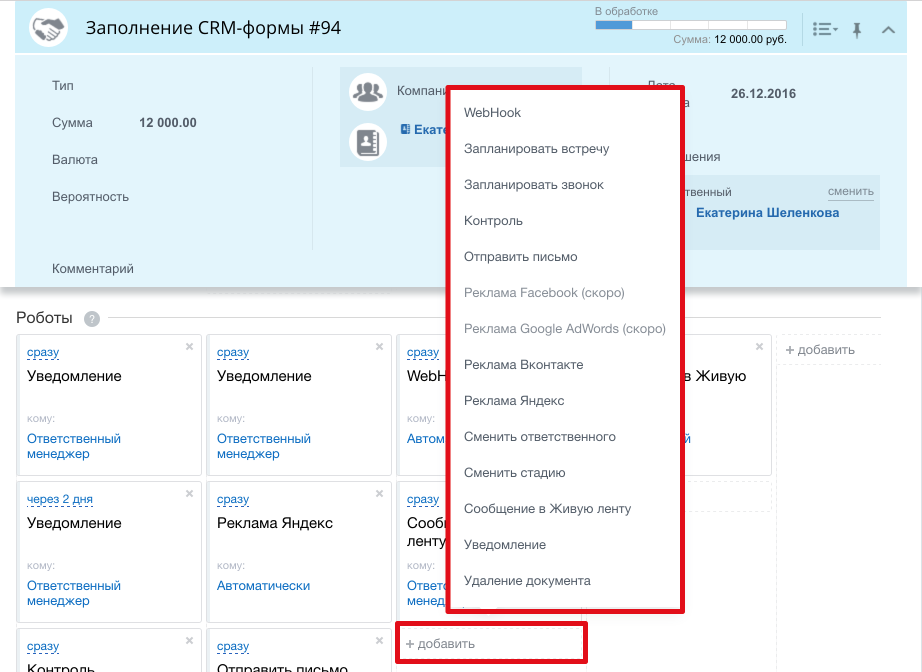Select Контроль from the dropdown menu
Viewport: 922px width, 672px height.
pyautogui.click(x=493, y=221)
